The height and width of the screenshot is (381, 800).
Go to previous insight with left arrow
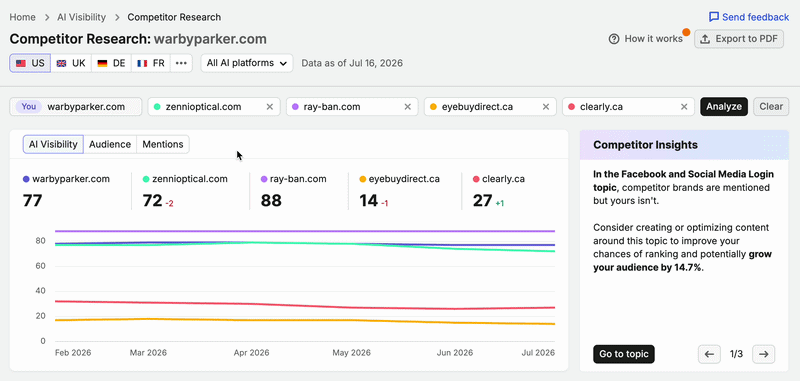[x=709, y=354]
